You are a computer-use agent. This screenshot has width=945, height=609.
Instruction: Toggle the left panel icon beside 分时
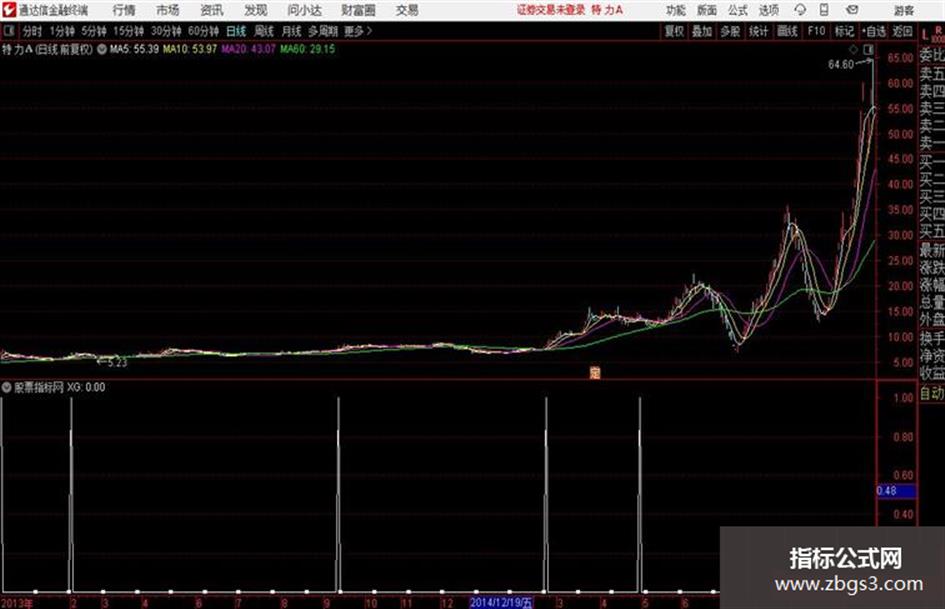point(9,31)
